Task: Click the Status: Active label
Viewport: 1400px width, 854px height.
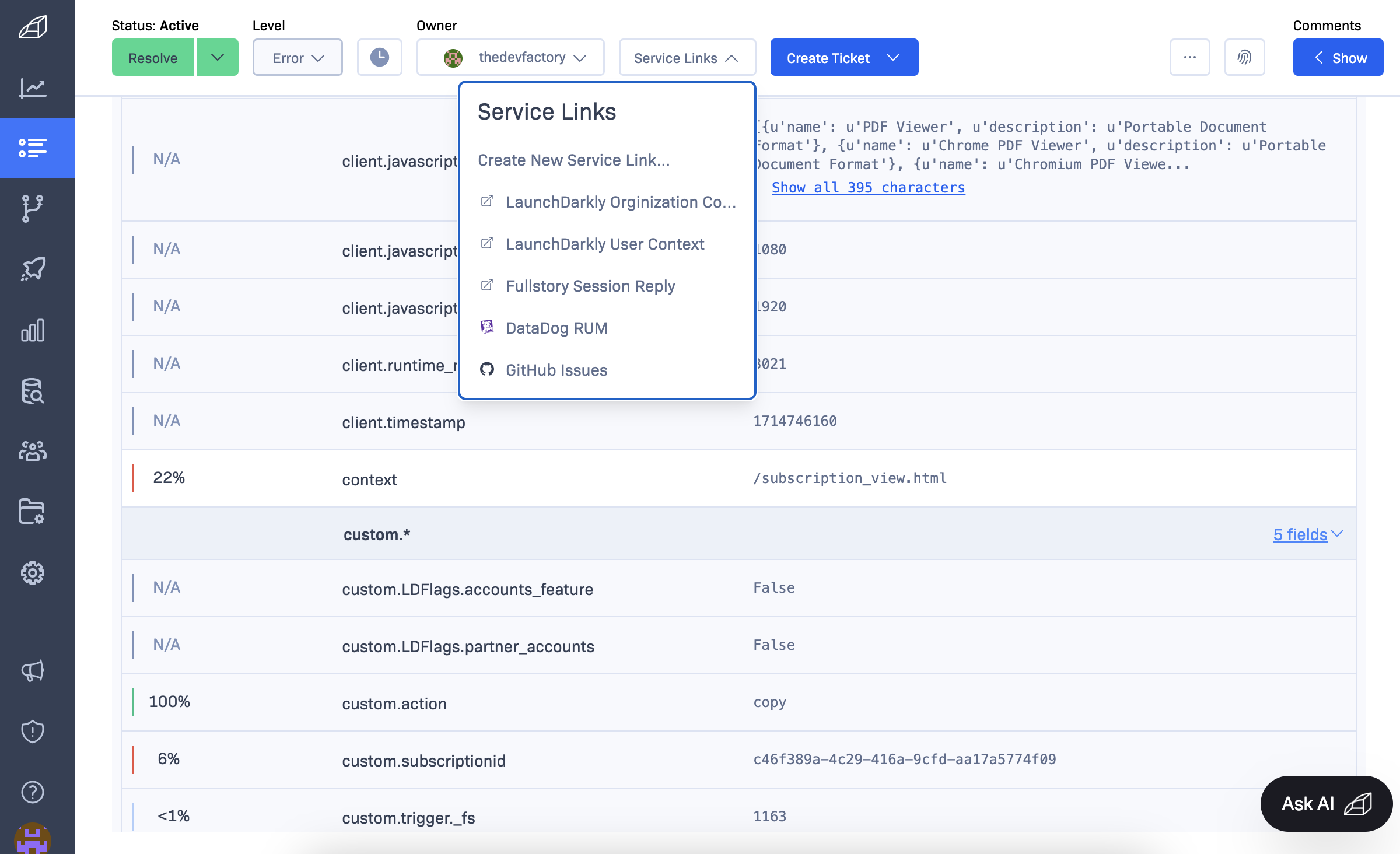Action: click(155, 25)
